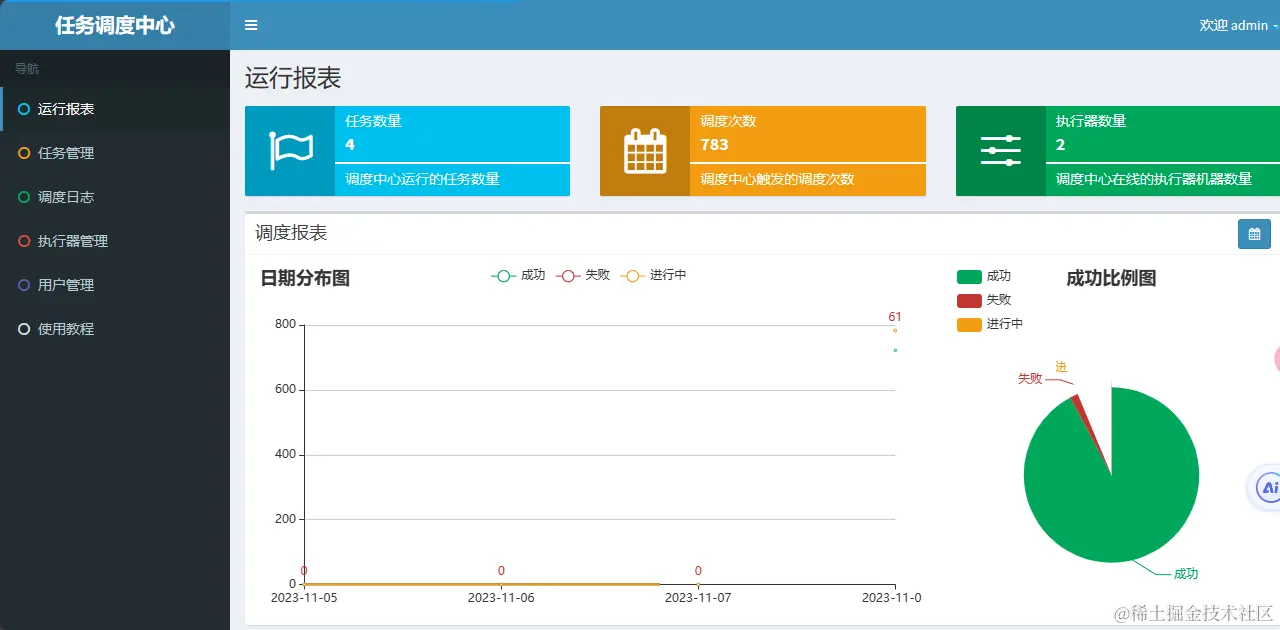Viewport: 1280px width, 630px height.
Task: Click the 2023-11-07 axis label
Action: [698, 598]
